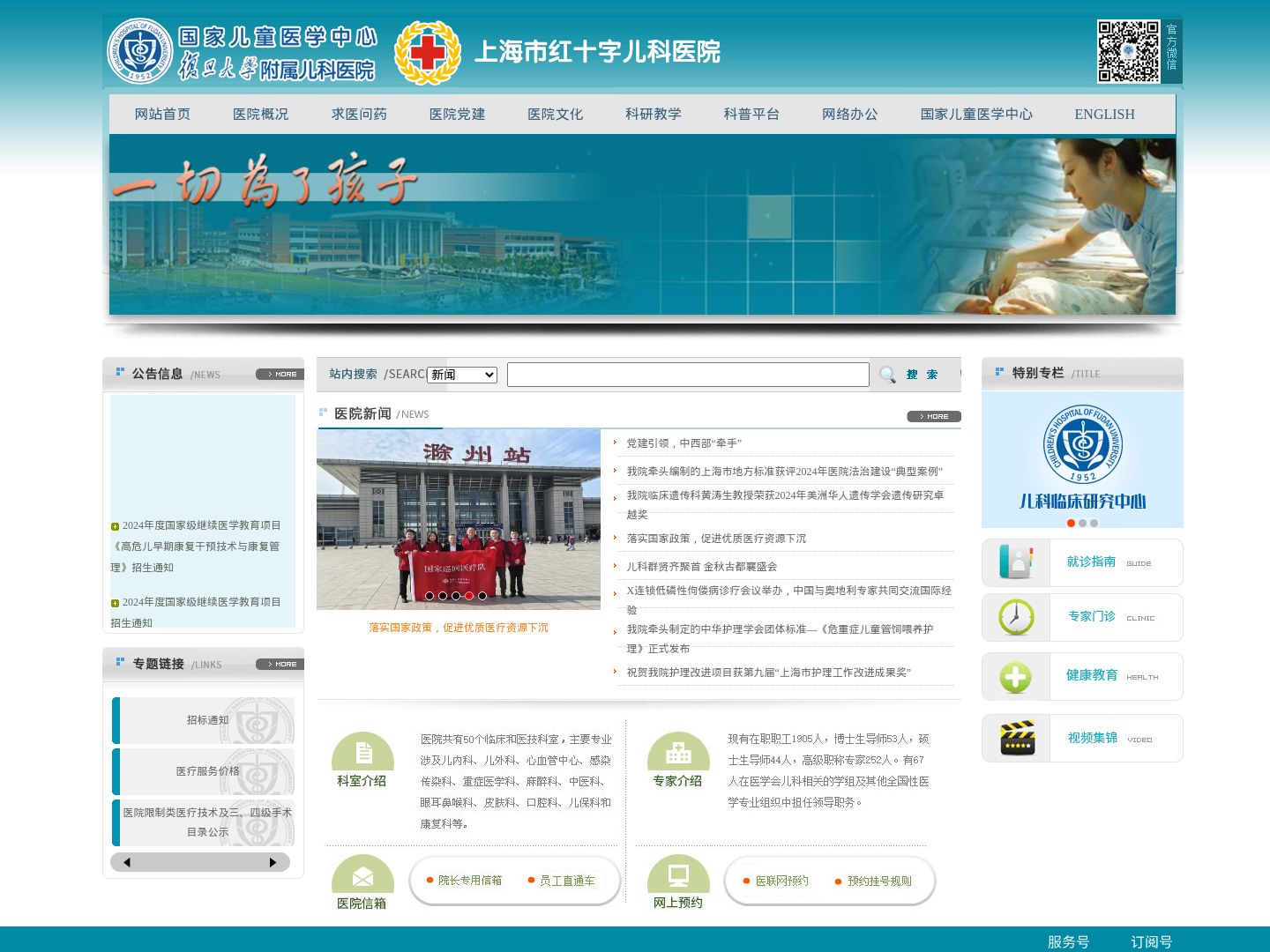This screenshot has height=952, width=1270.
Task: Open 医院限制类医疗技术 目录公示 link
Action: coord(207,822)
